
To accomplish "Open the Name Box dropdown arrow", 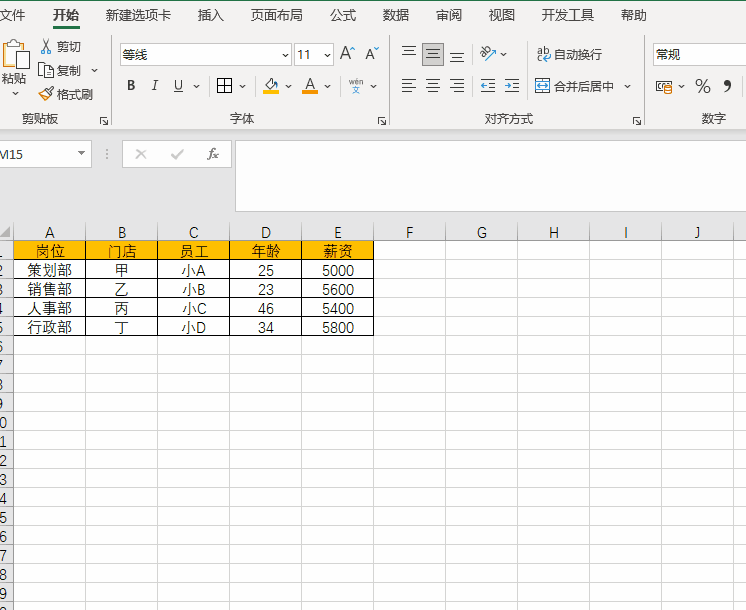I will pyautogui.click(x=81, y=153).
